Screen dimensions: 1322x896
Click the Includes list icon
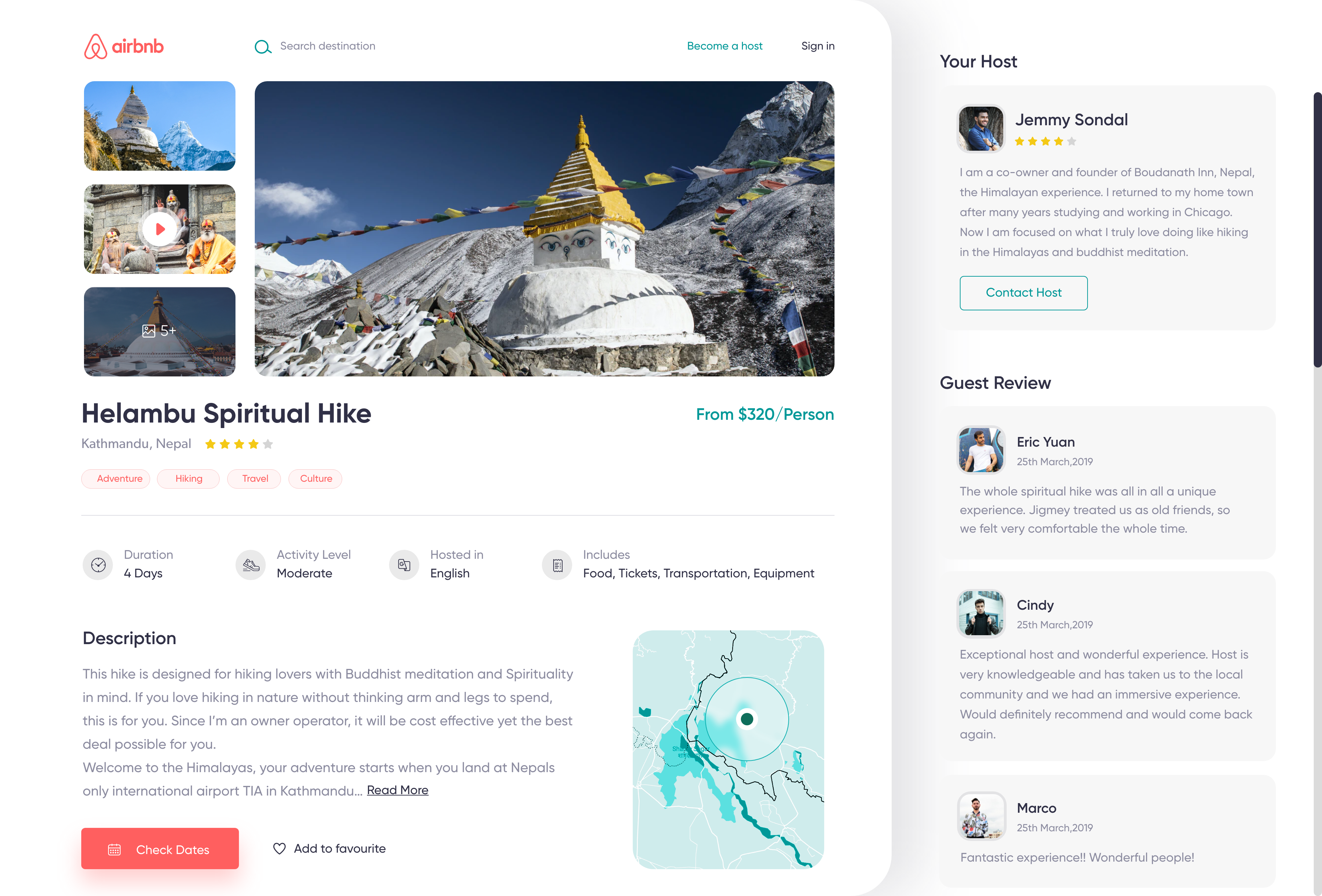pyautogui.click(x=557, y=565)
